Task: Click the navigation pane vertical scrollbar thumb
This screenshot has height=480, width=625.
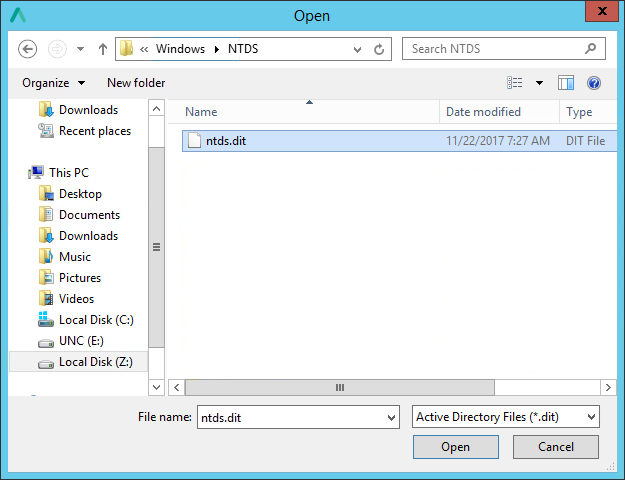Action: click(156, 247)
